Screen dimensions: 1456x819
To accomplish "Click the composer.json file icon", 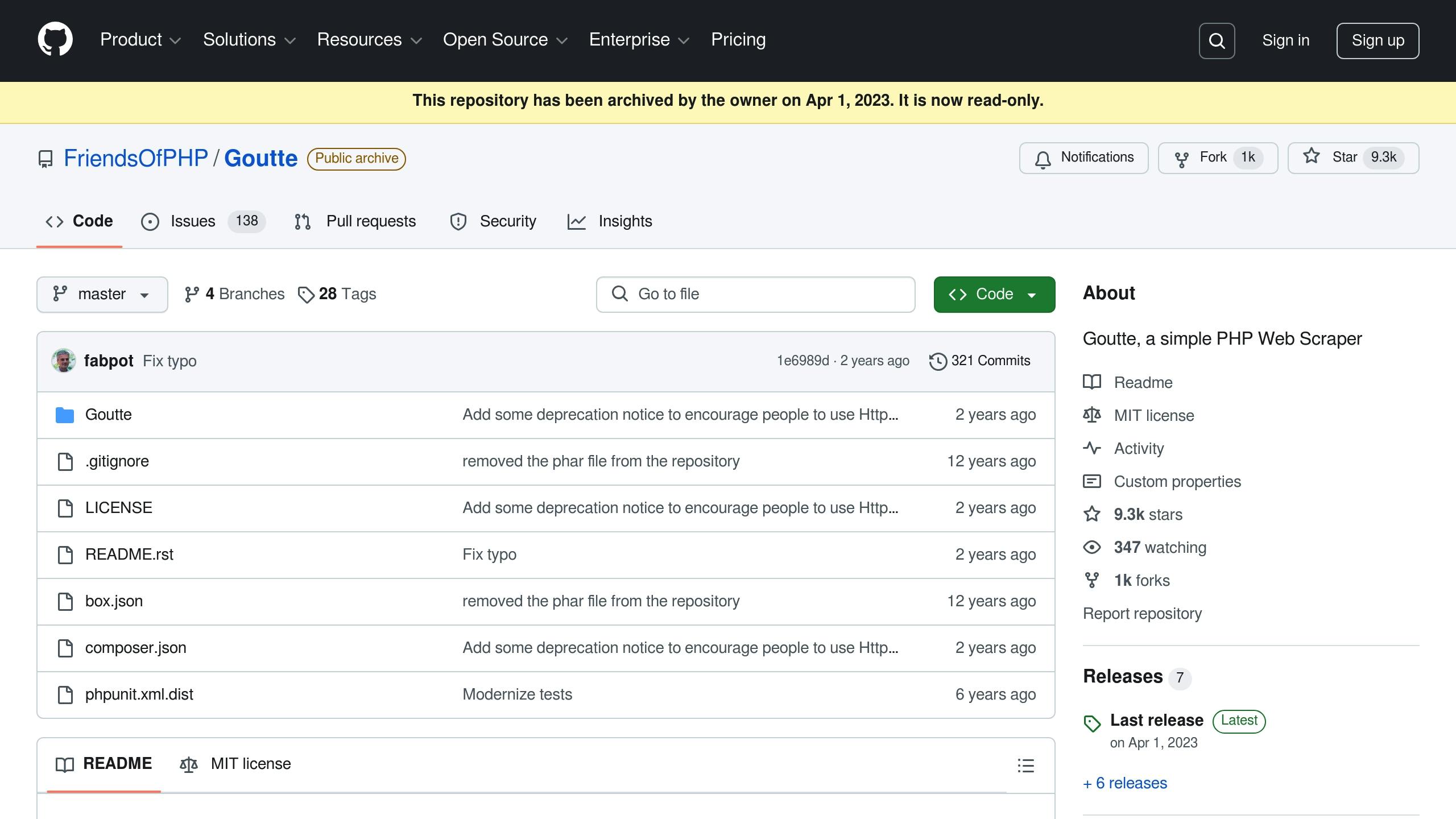I will (65, 648).
